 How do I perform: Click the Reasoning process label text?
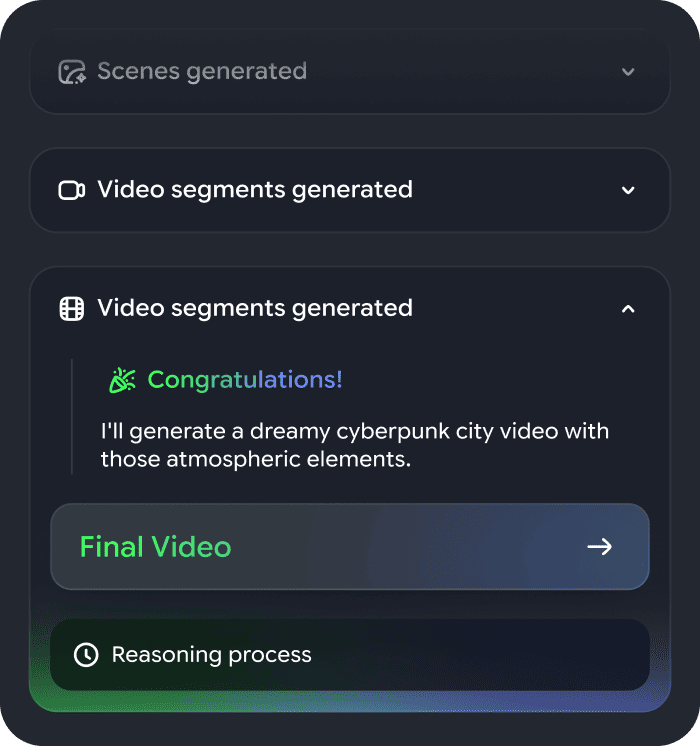pos(212,655)
